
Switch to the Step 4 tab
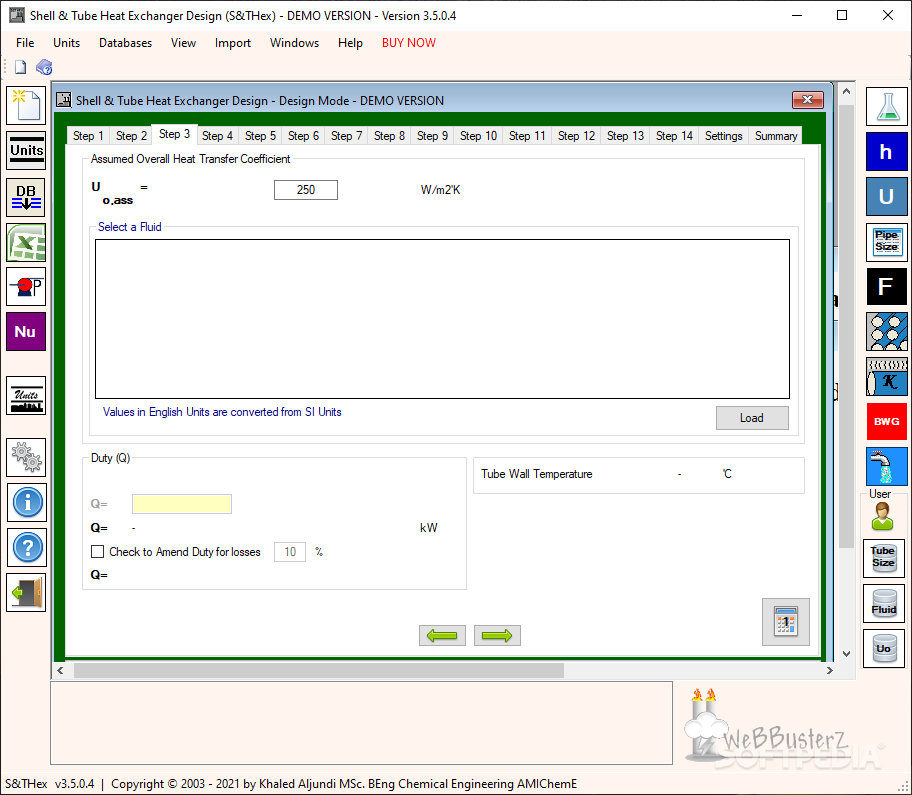point(217,136)
